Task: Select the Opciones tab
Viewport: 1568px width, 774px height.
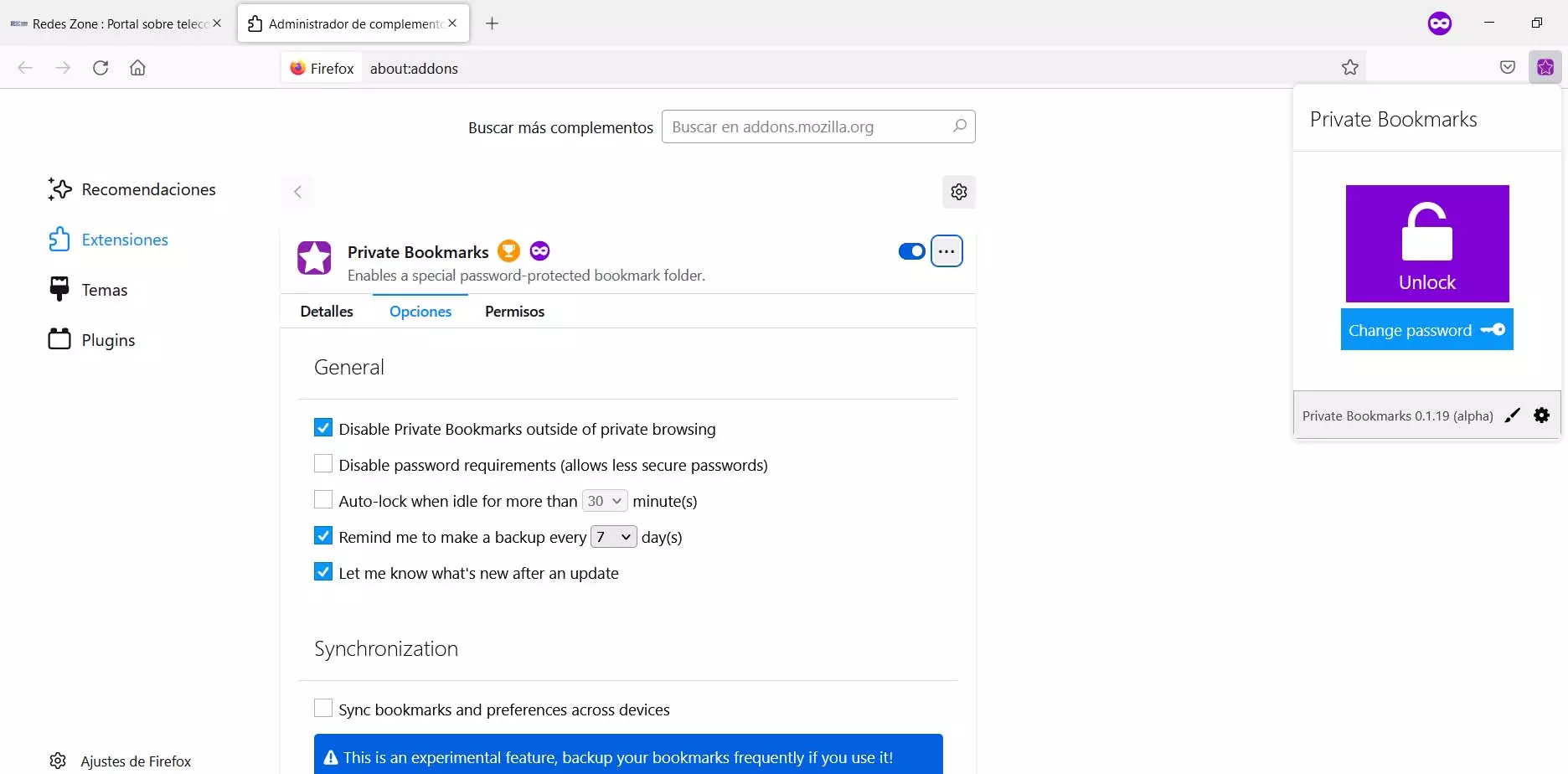Action: coord(420,312)
